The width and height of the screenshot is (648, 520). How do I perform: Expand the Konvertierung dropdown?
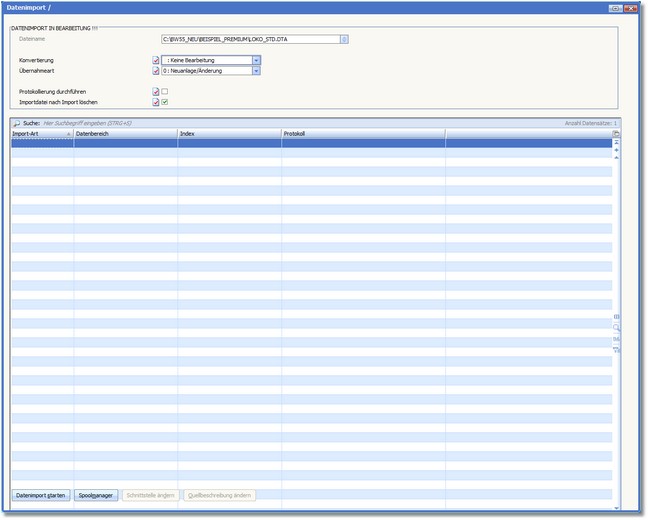[256, 60]
